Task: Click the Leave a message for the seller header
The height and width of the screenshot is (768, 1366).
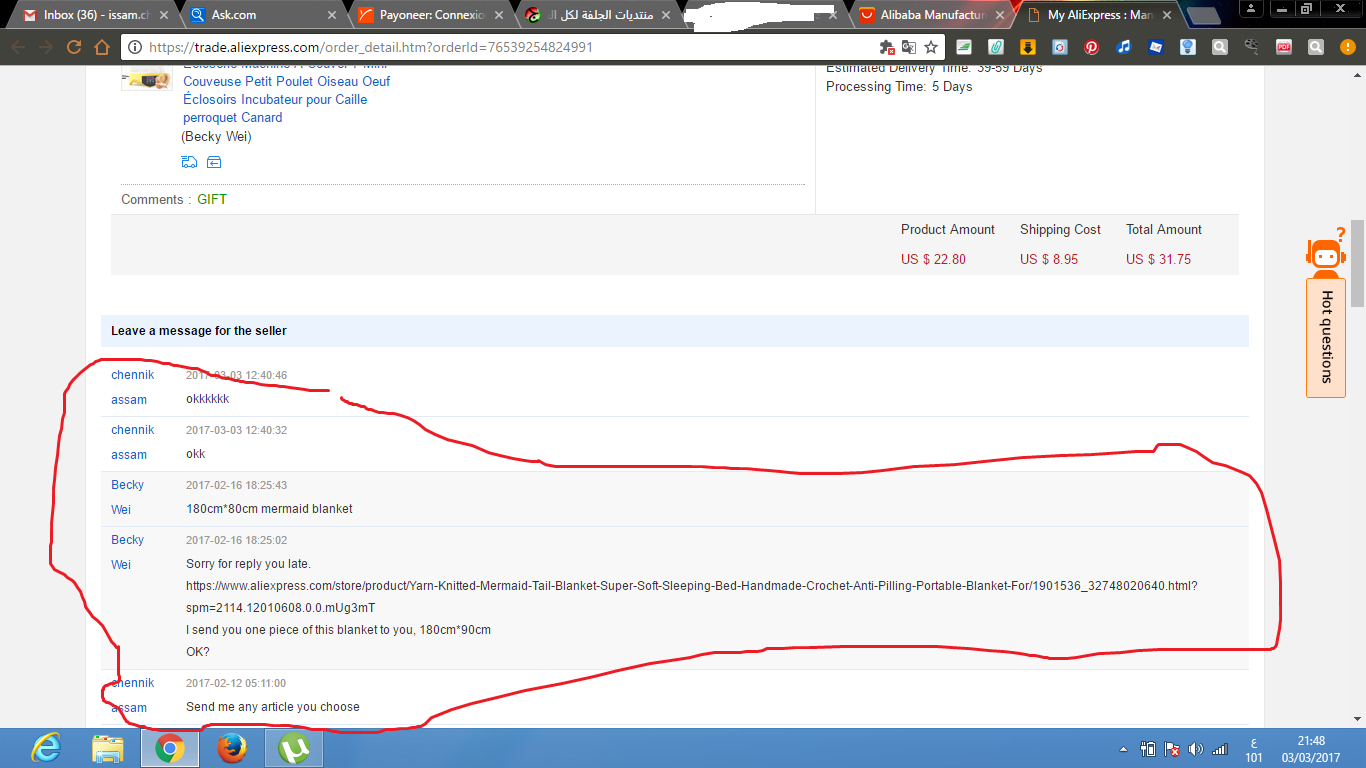Action: [x=199, y=330]
